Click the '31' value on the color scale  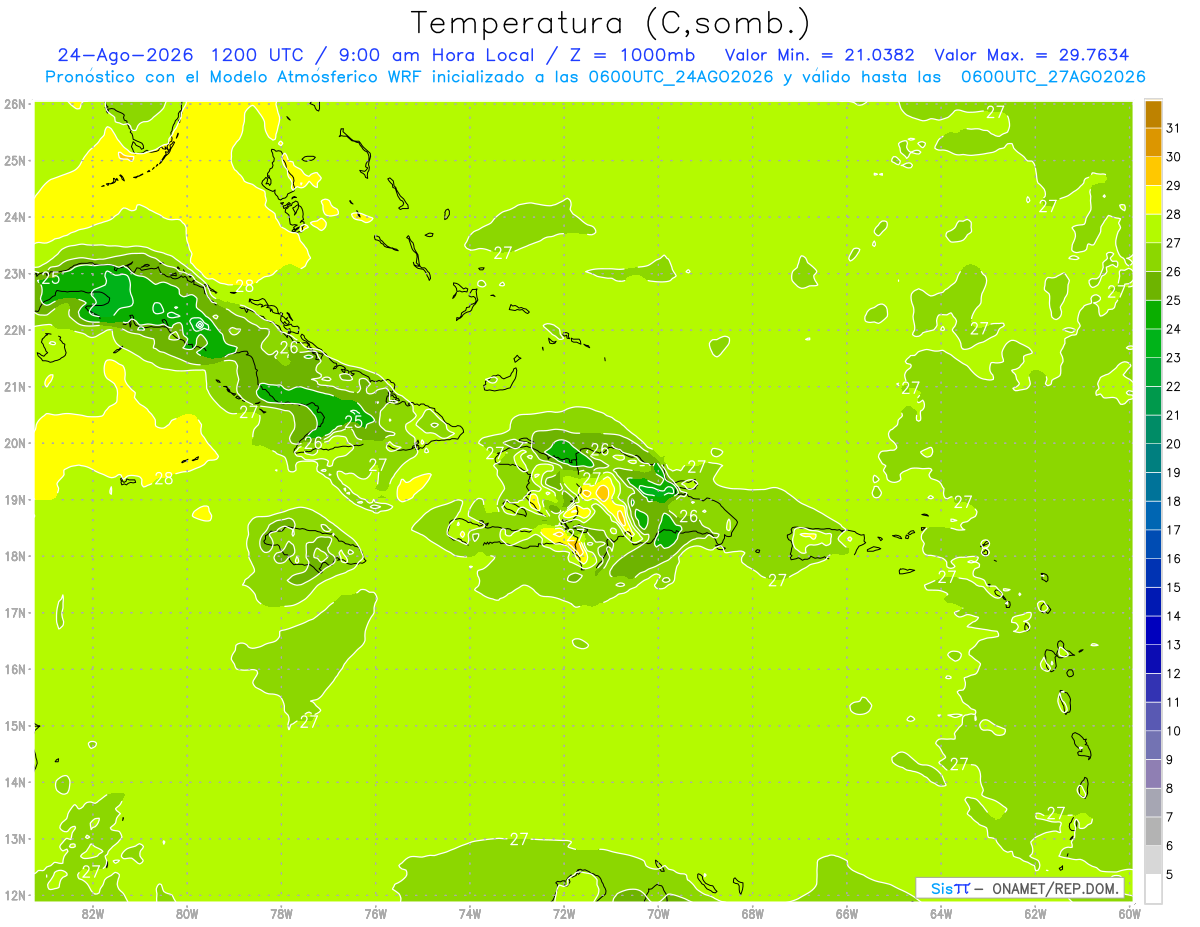[x=1174, y=128]
